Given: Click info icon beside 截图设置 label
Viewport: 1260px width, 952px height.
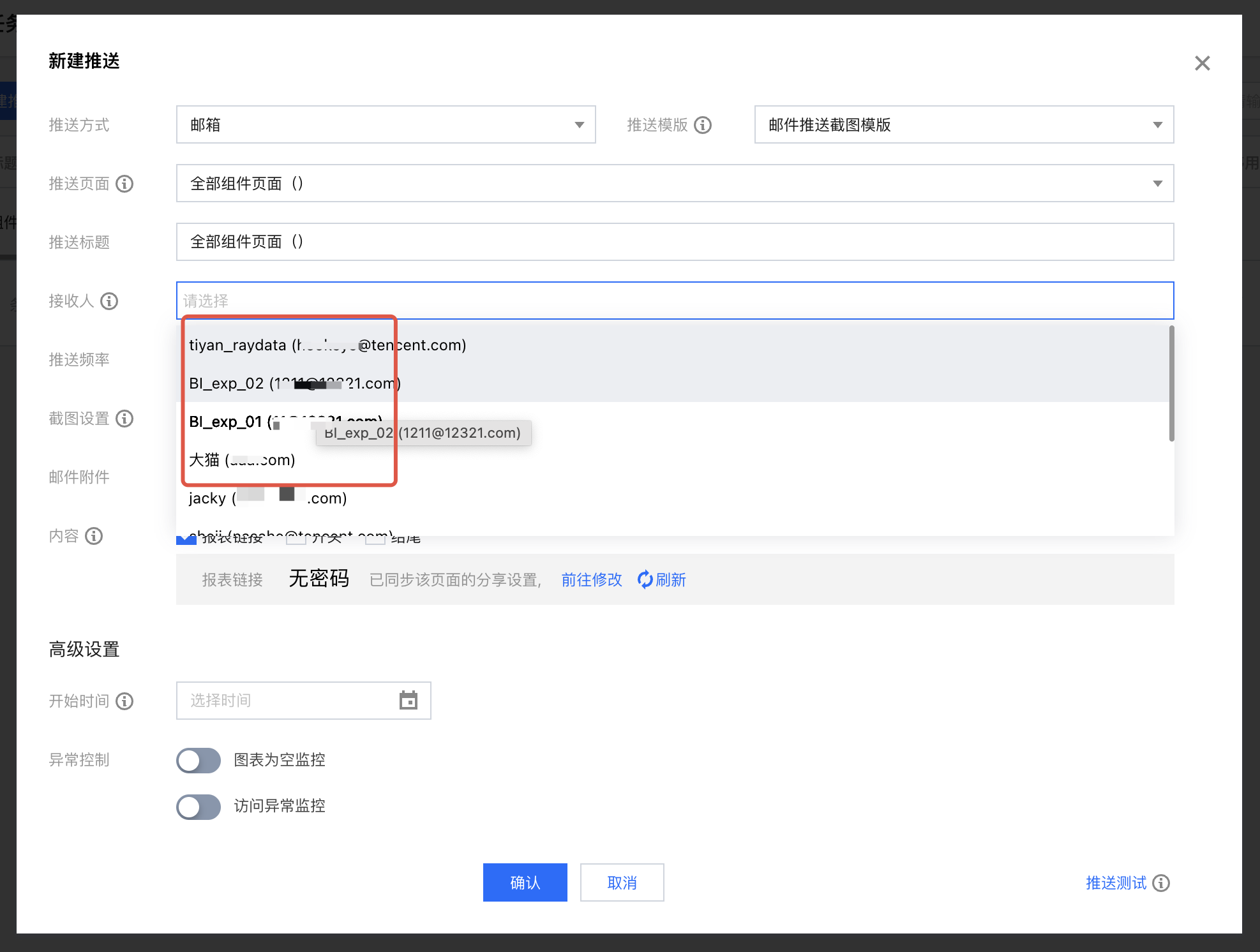Looking at the screenshot, I should click(124, 419).
